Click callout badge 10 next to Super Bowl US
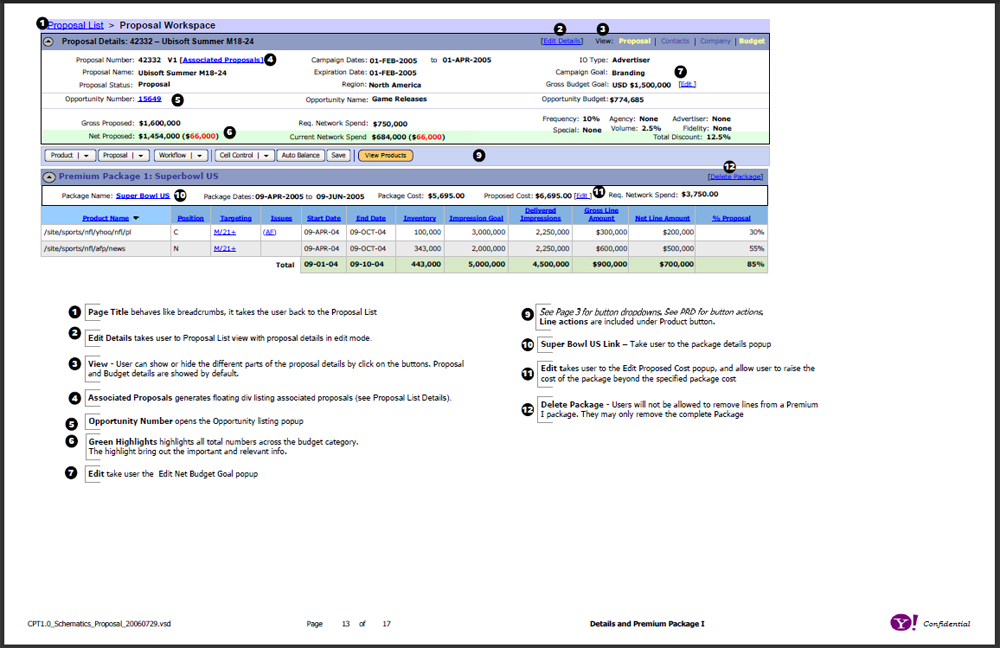The image size is (1000, 648). [181, 194]
